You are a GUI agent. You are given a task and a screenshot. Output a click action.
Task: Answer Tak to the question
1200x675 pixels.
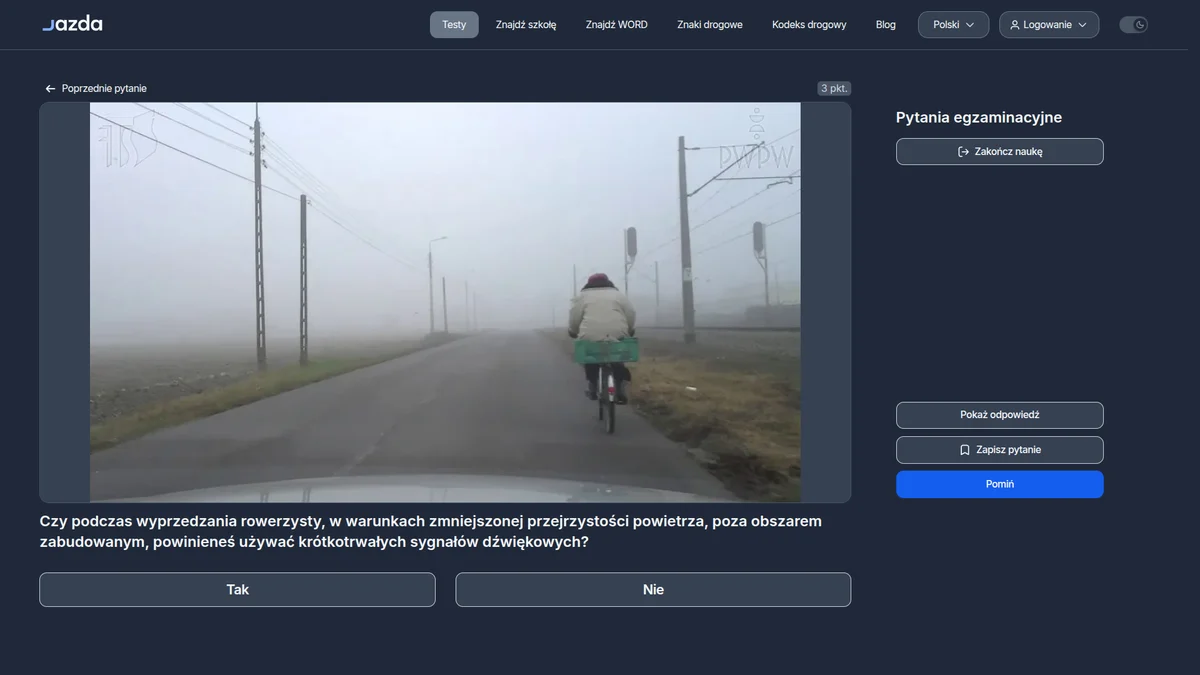pyautogui.click(x=237, y=590)
